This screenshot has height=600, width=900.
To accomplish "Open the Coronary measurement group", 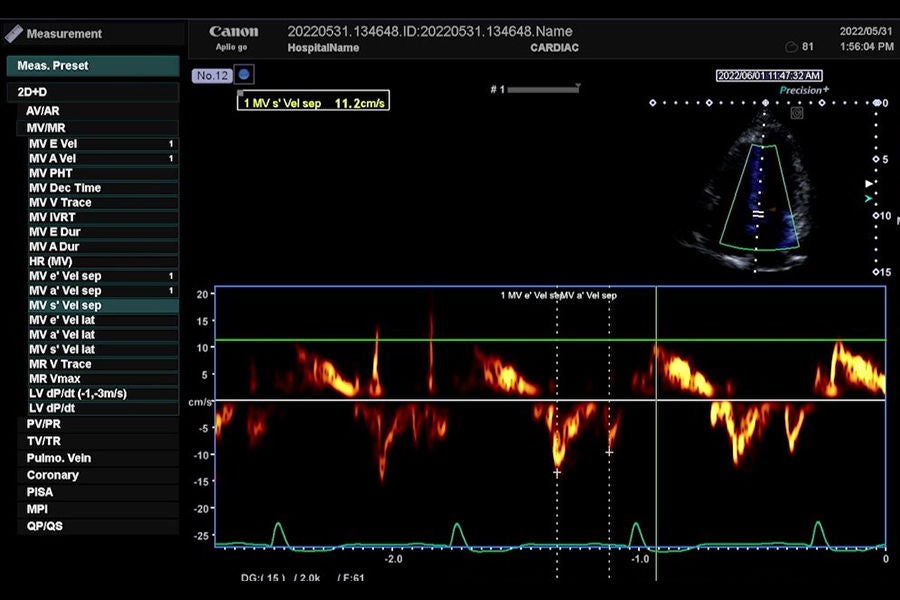I will click(x=98, y=475).
